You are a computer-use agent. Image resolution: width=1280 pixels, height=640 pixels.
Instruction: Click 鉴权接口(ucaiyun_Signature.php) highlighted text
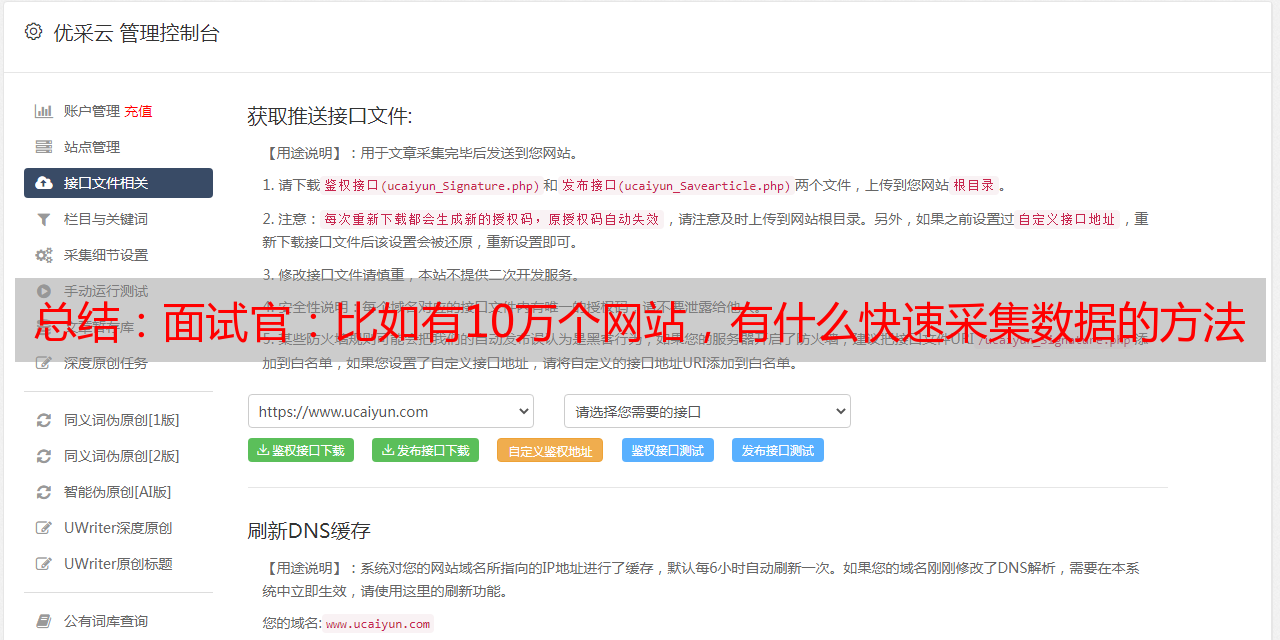click(x=431, y=185)
